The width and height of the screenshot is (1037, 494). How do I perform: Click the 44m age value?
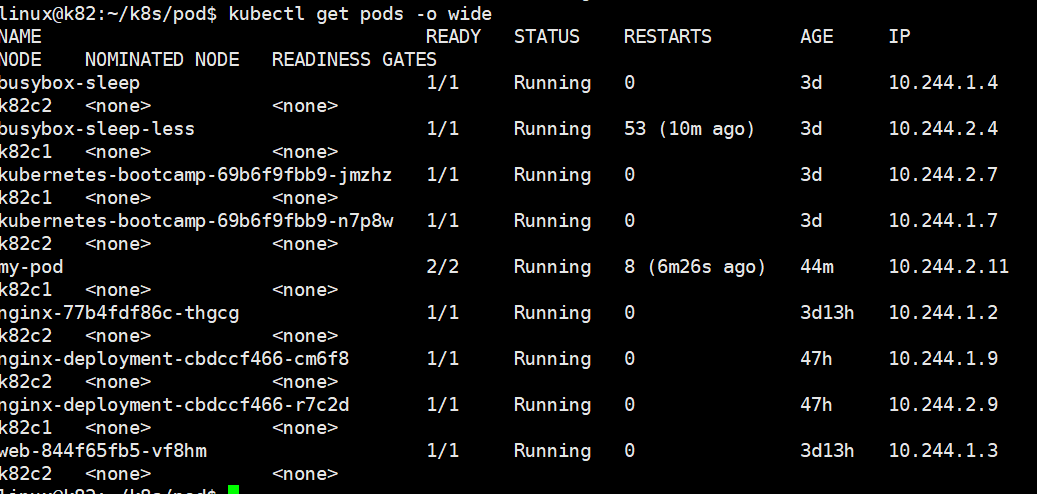tap(817, 267)
